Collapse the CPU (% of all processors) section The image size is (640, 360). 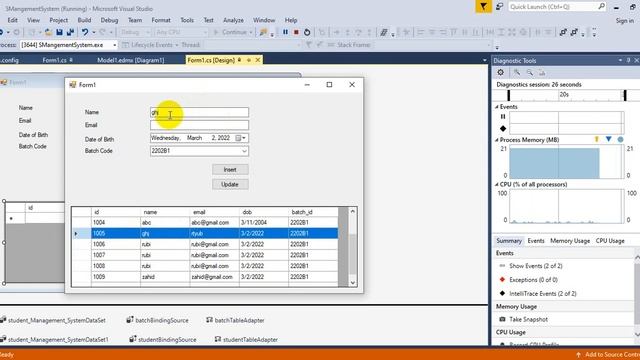tap(497, 184)
